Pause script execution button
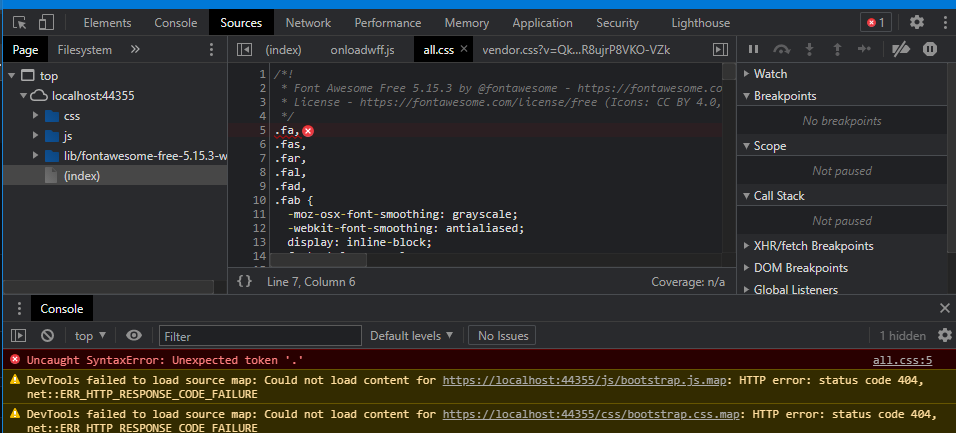The image size is (956, 433). click(754, 49)
